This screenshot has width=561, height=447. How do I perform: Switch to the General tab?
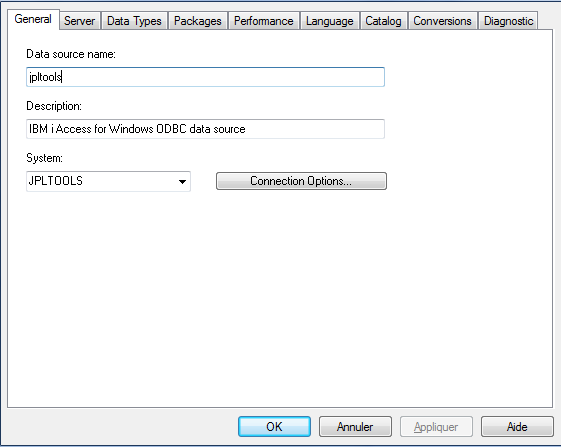click(x=33, y=19)
